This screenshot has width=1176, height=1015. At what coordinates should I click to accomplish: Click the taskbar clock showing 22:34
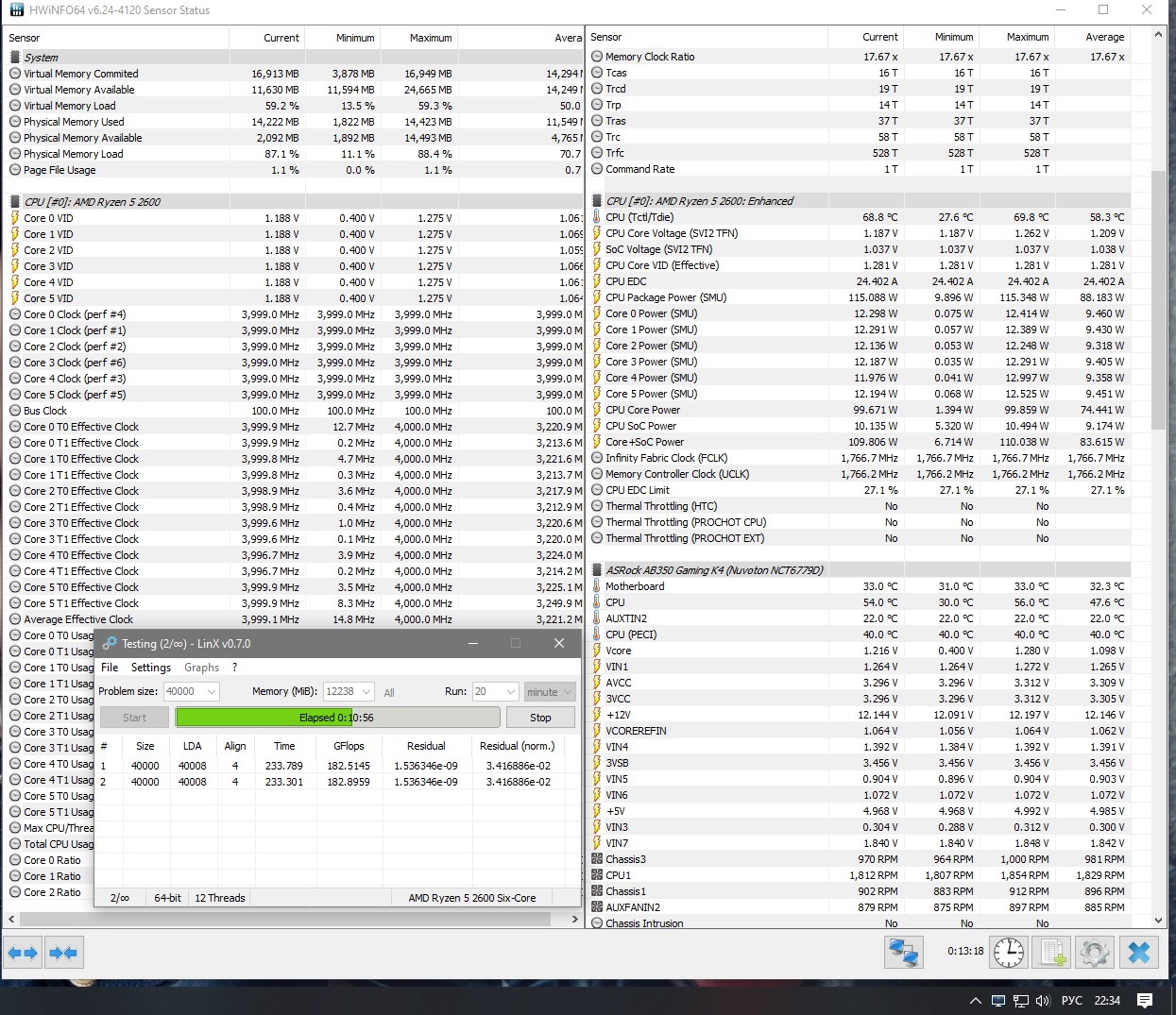(1107, 1001)
